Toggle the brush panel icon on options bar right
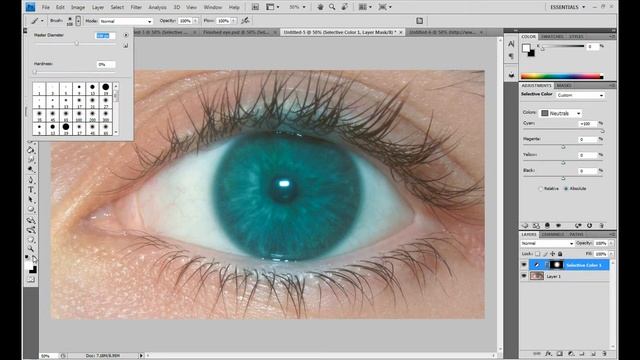The image size is (640, 360). point(420,20)
